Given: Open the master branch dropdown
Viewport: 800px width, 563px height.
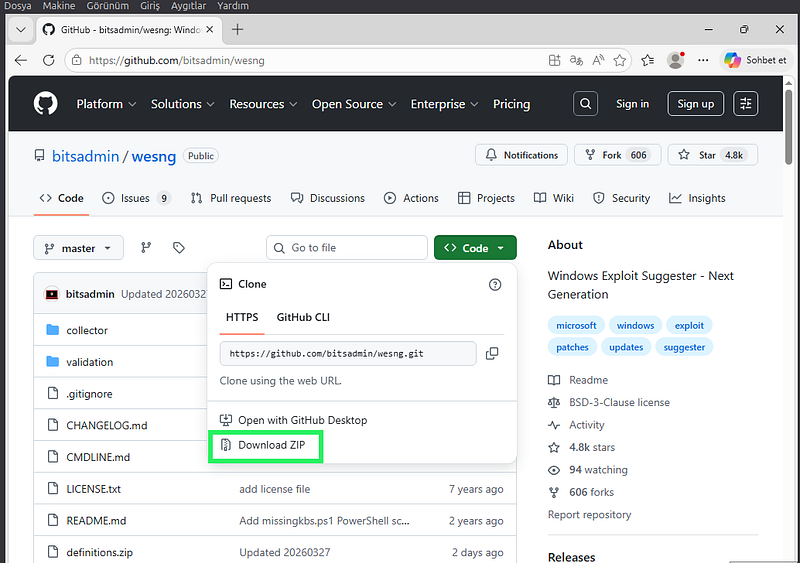Looking at the screenshot, I should (x=79, y=248).
